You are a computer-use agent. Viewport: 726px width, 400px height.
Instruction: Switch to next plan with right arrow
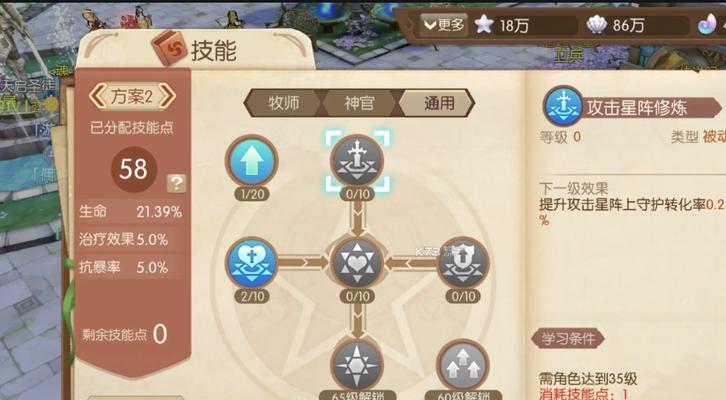(167, 96)
